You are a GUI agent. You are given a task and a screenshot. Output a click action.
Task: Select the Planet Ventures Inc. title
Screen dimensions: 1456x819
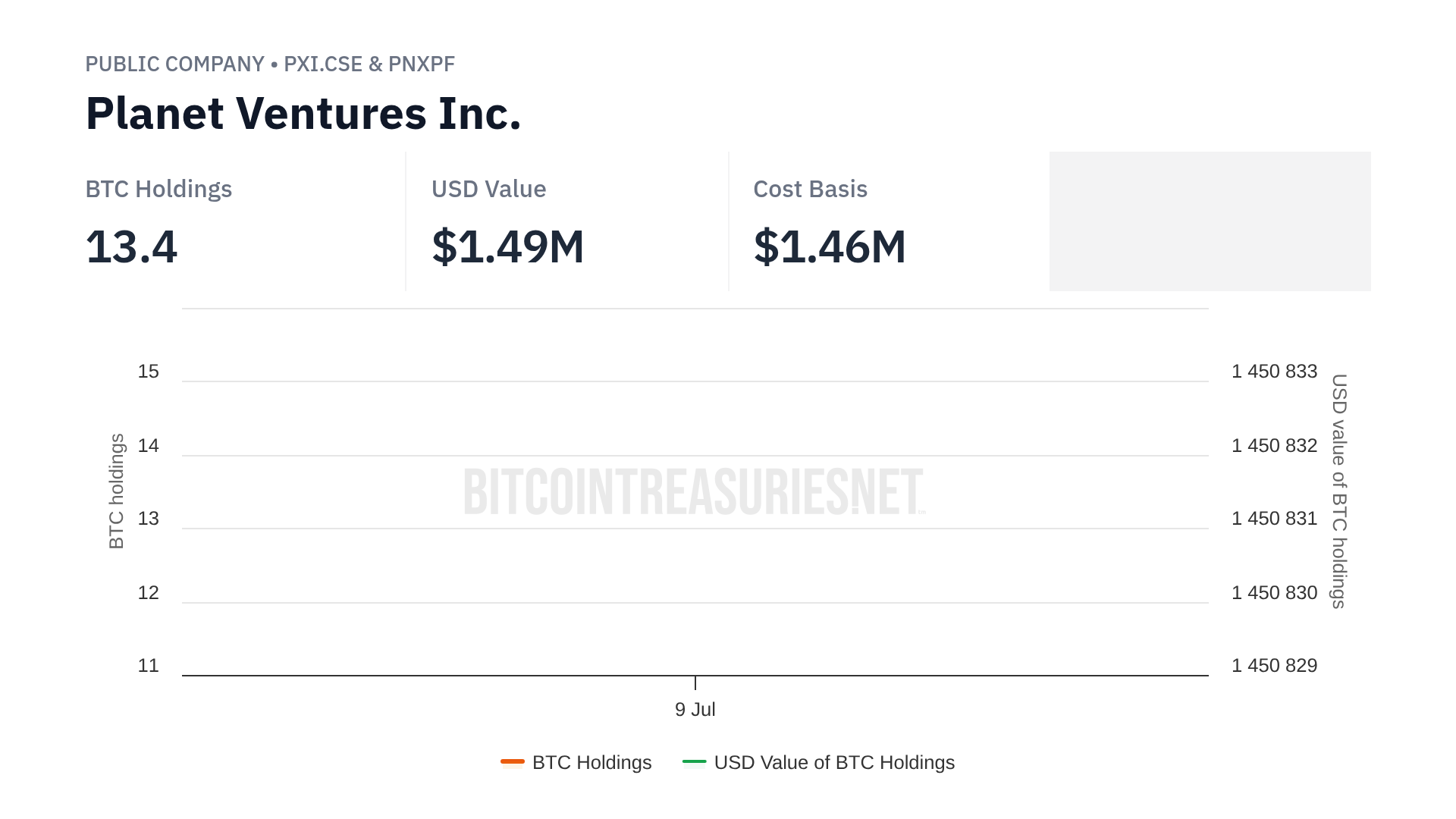coord(303,114)
